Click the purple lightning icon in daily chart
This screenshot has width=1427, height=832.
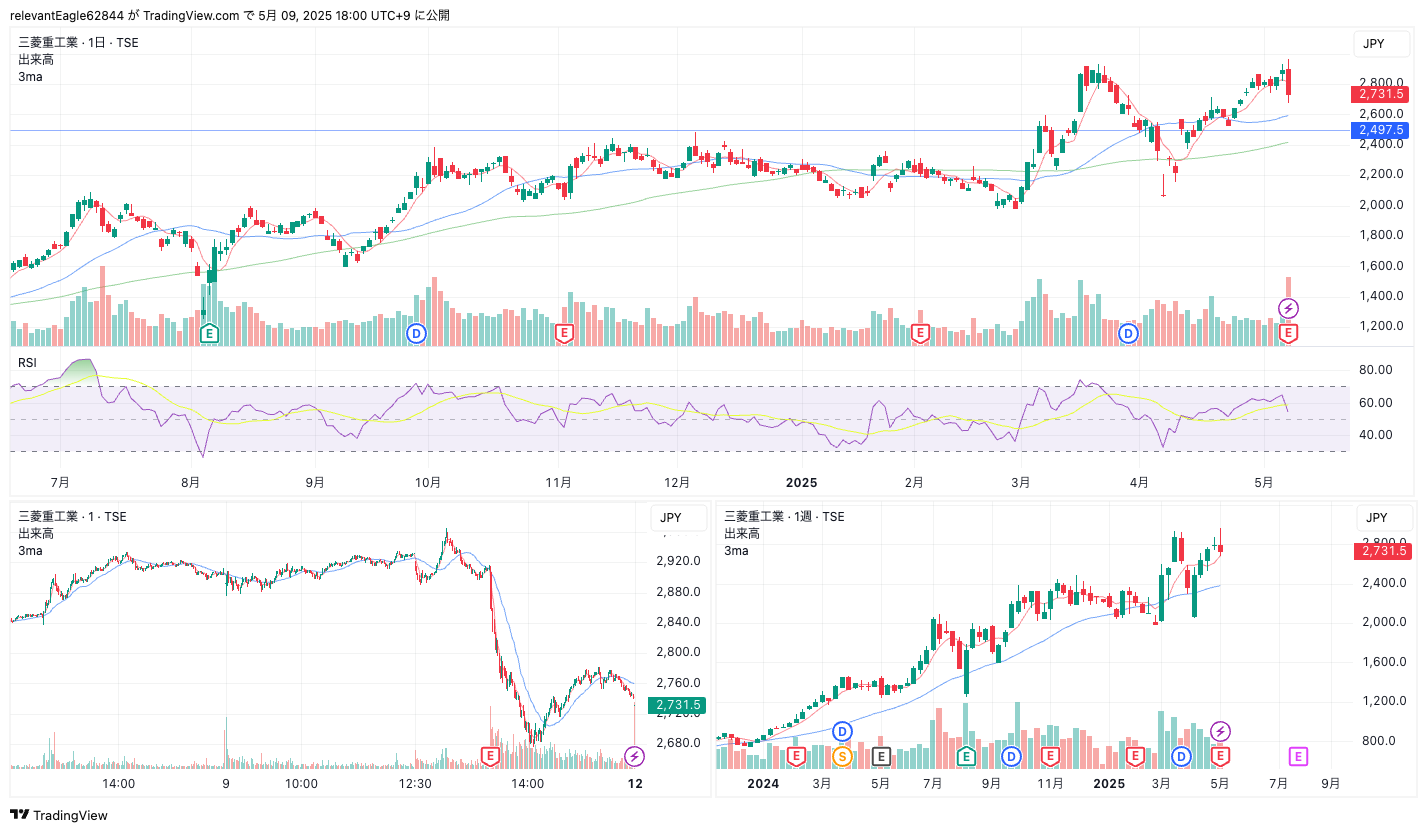point(1289,308)
